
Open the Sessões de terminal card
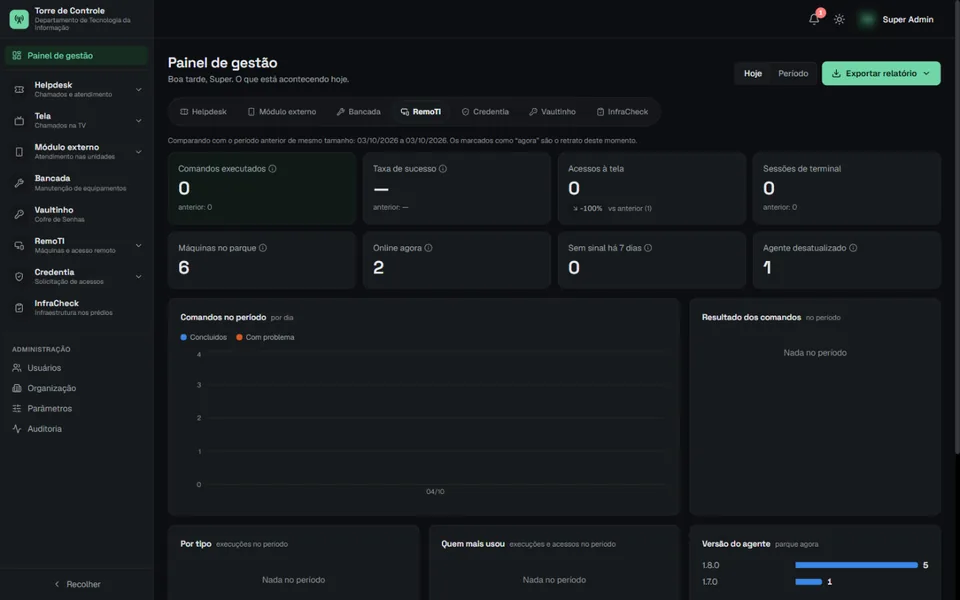846,188
